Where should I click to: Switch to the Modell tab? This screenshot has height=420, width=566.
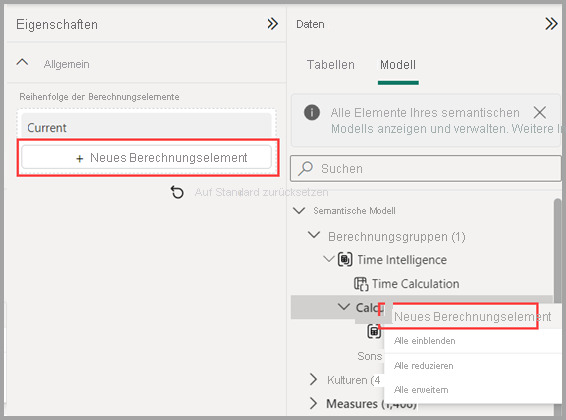pyautogui.click(x=398, y=65)
